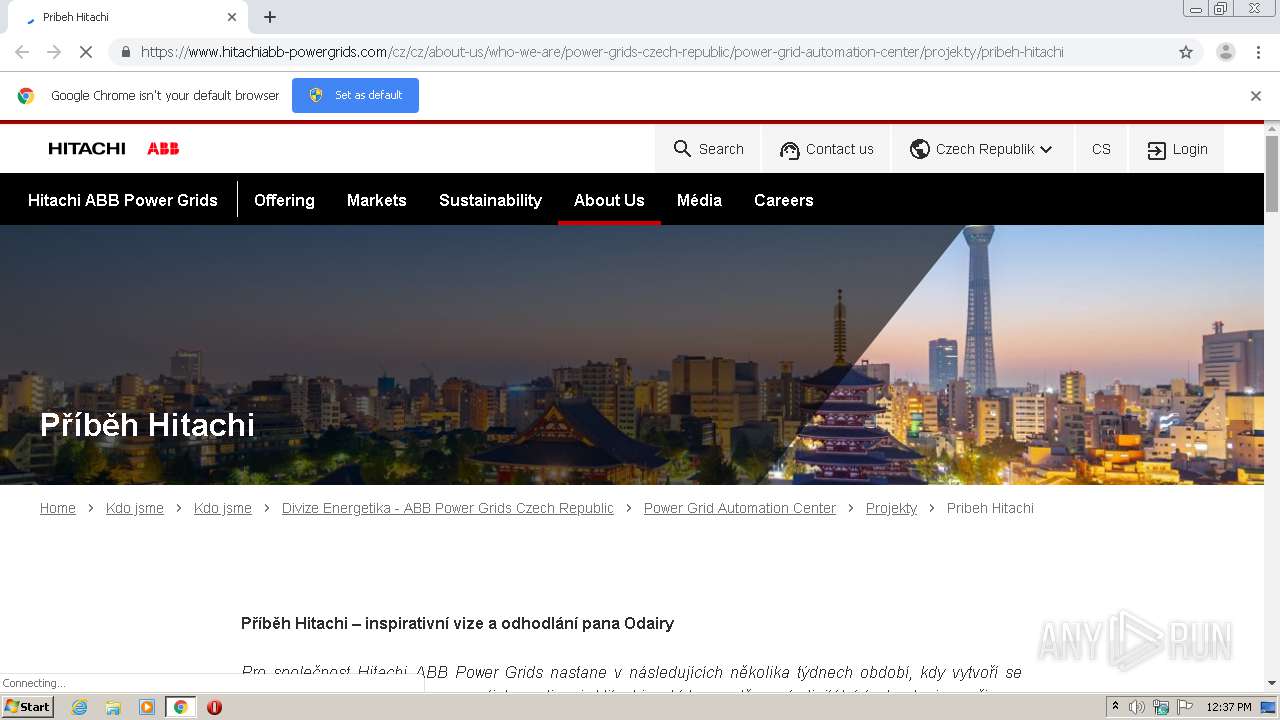Open the Markets menu
The height and width of the screenshot is (720, 1280).
[x=377, y=200]
